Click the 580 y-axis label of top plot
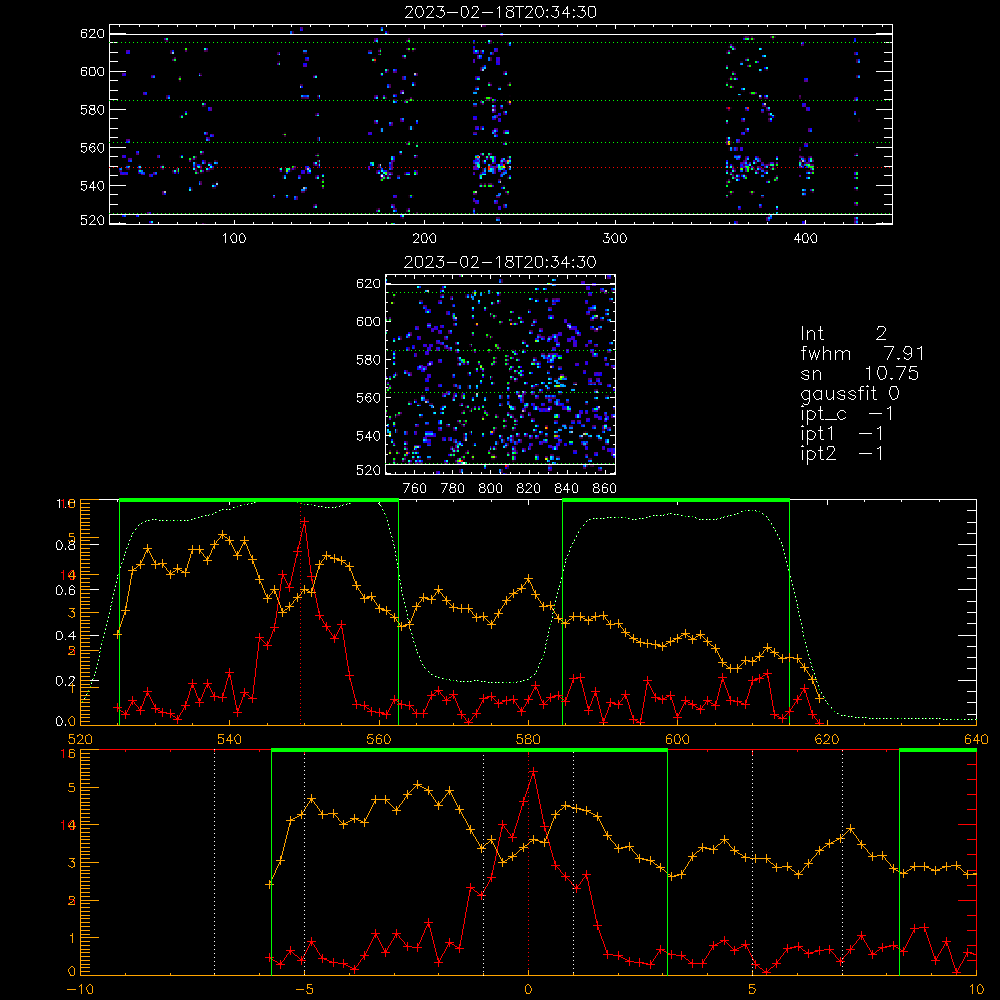This screenshot has width=1000, height=1000. (x=92, y=110)
